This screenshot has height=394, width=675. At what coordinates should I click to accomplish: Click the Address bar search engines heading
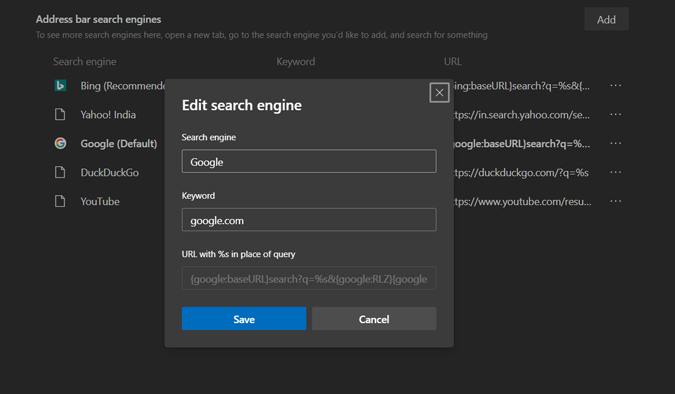(99, 19)
